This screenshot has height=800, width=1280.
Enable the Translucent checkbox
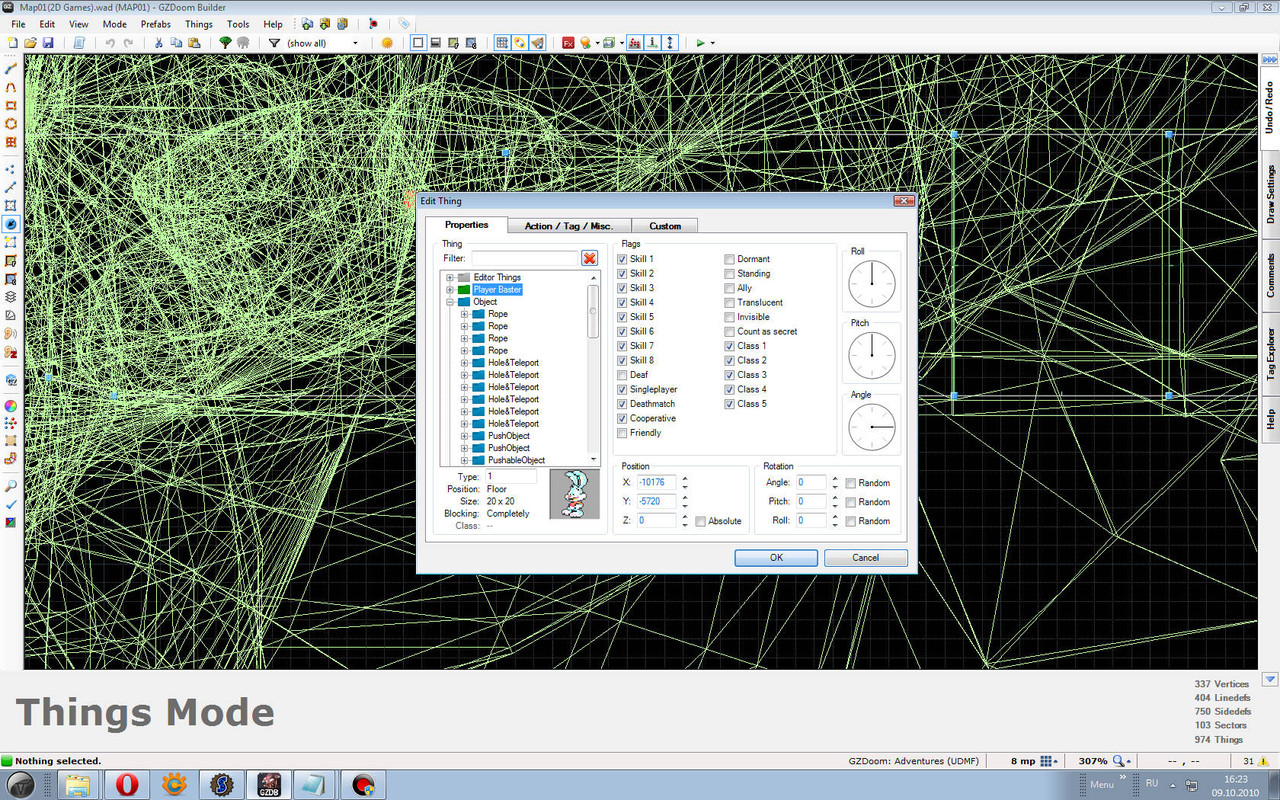coord(729,302)
